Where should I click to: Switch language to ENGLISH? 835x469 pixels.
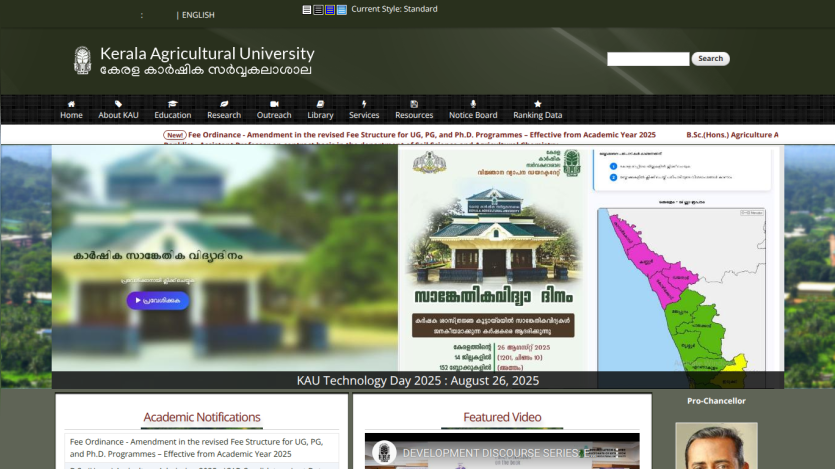pos(198,15)
